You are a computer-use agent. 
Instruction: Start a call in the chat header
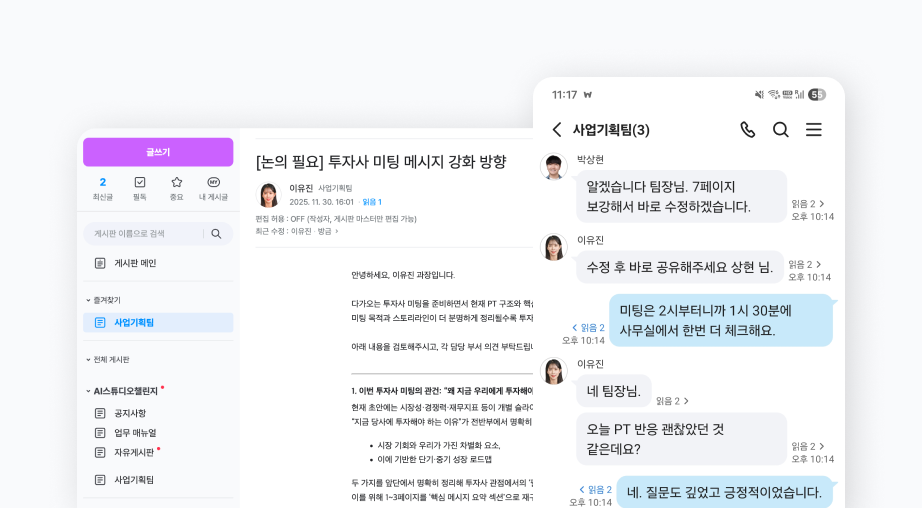click(747, 129)
